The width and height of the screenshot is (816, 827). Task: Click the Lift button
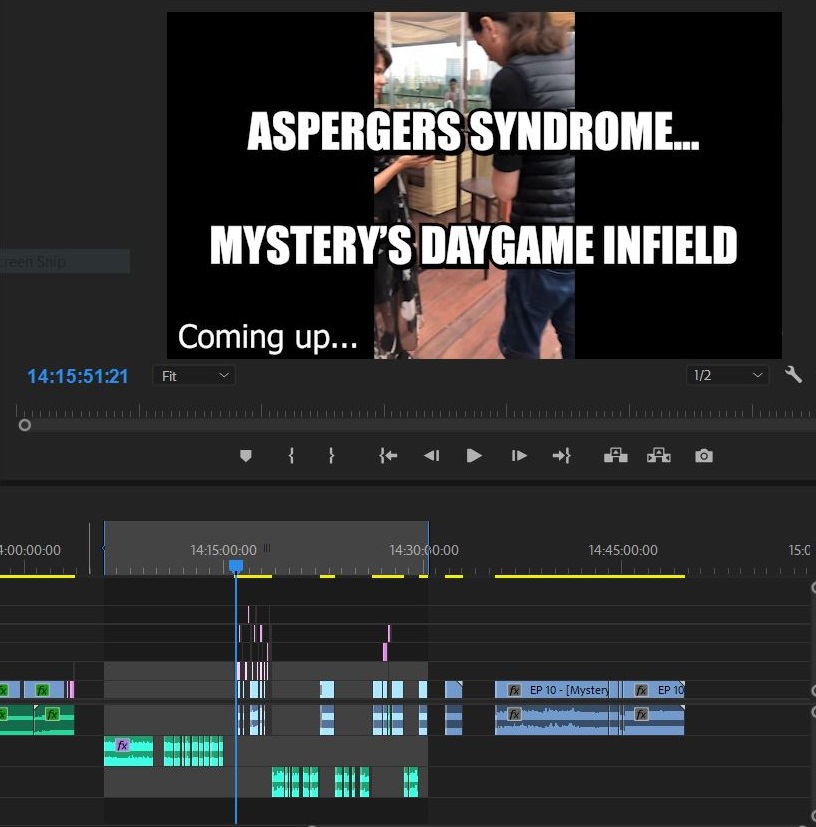coord(615,456)
